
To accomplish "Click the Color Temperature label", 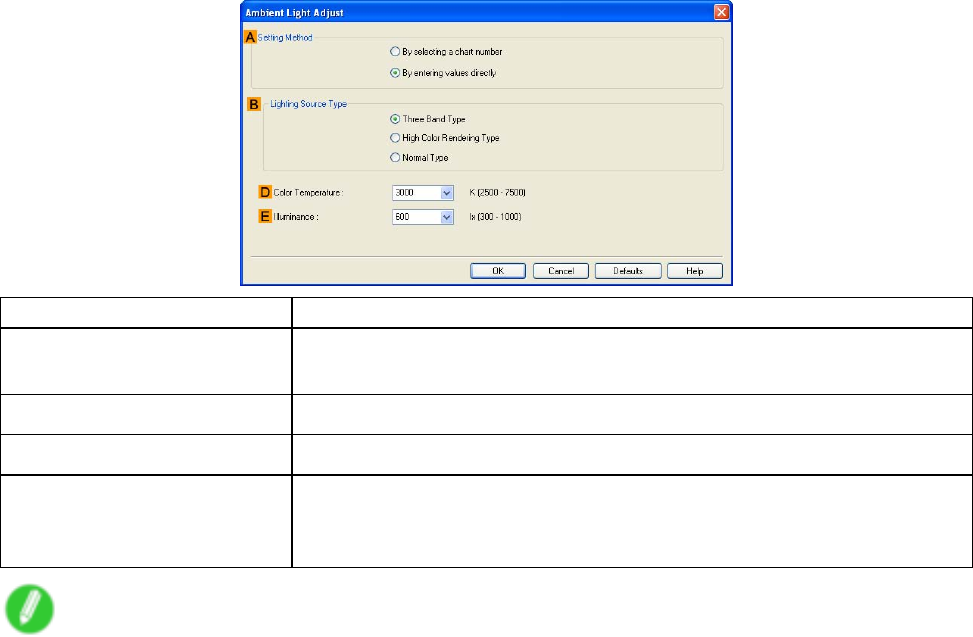I will tap(308, 193).
